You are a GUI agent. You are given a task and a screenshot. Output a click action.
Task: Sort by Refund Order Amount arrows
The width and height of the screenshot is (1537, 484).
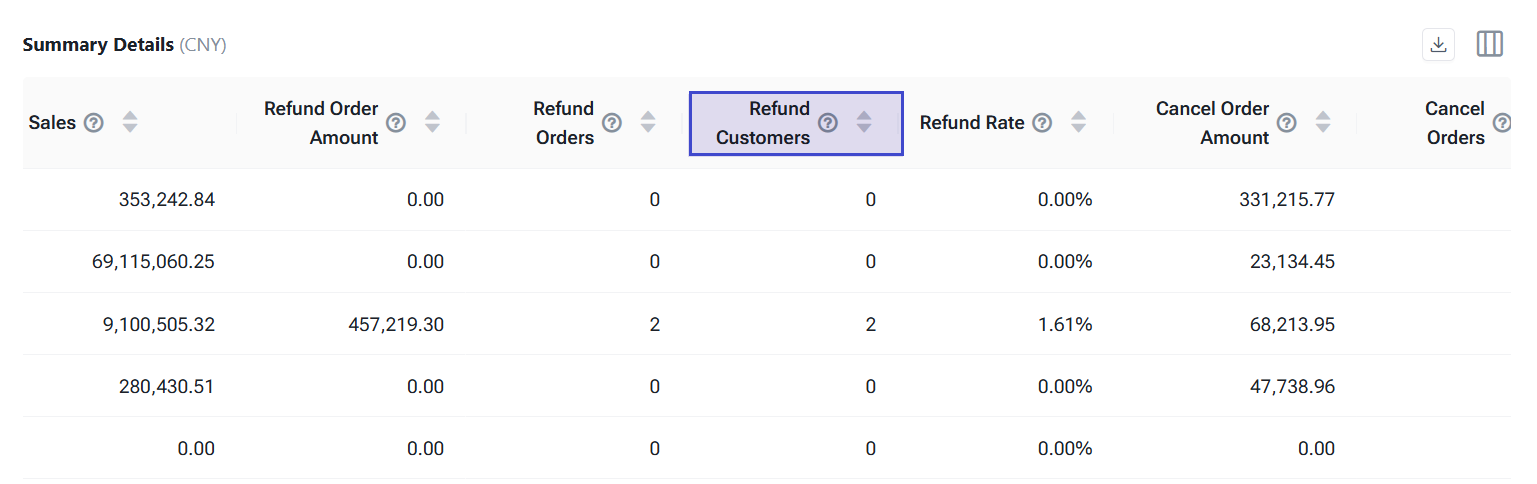coord(432,123)
